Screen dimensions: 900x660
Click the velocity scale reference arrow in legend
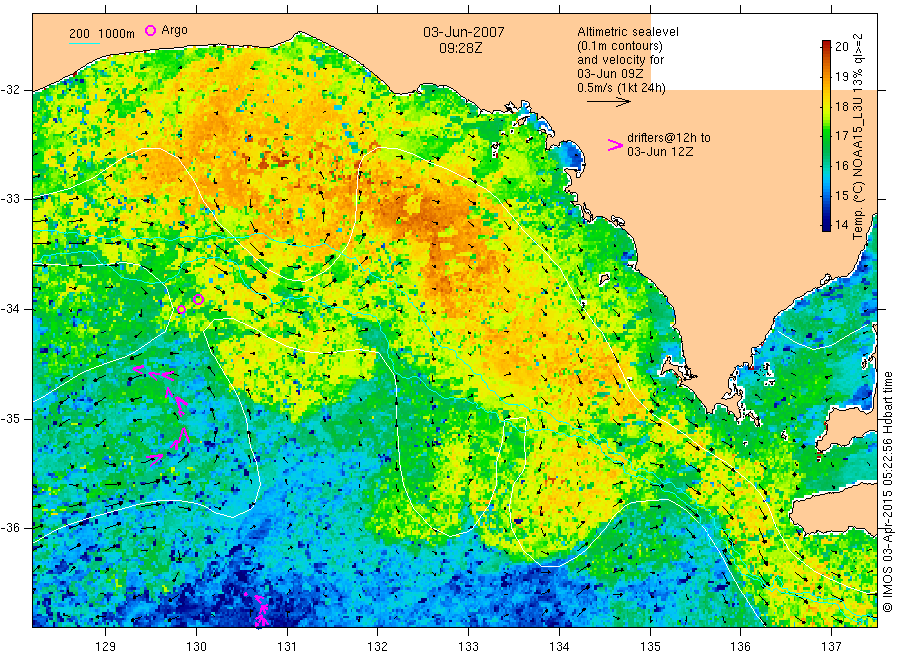click(608, 102)
